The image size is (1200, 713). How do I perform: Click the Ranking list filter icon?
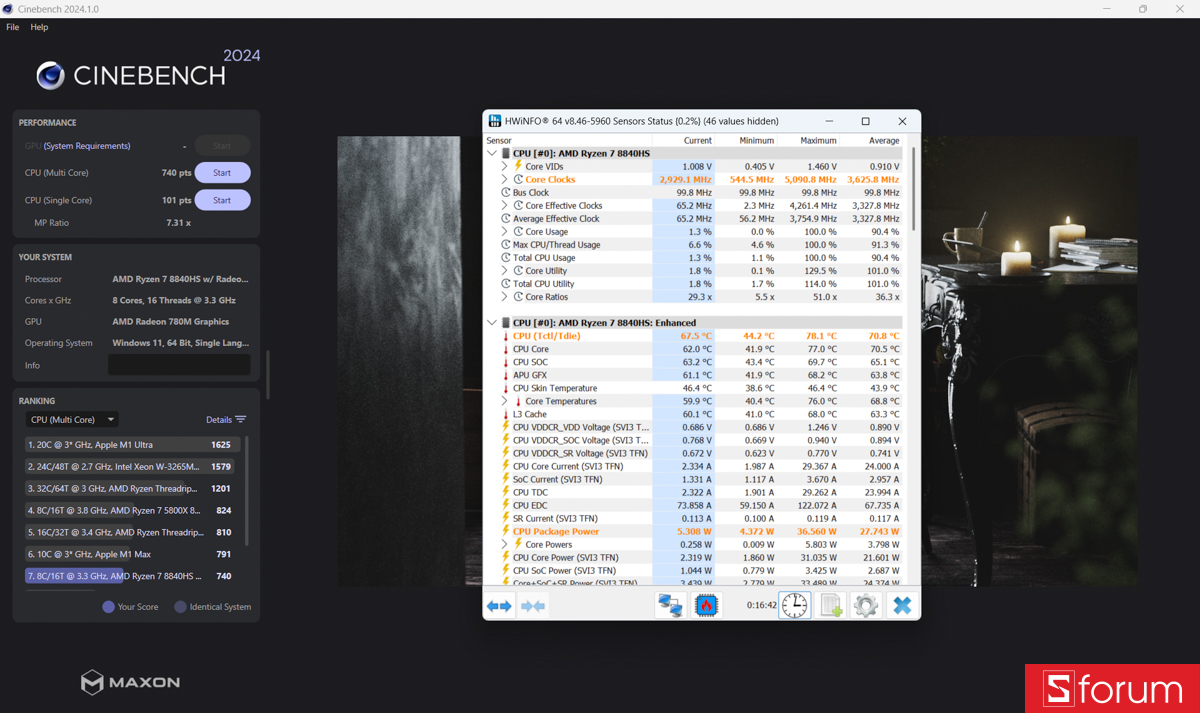click(x=241, y=420)
